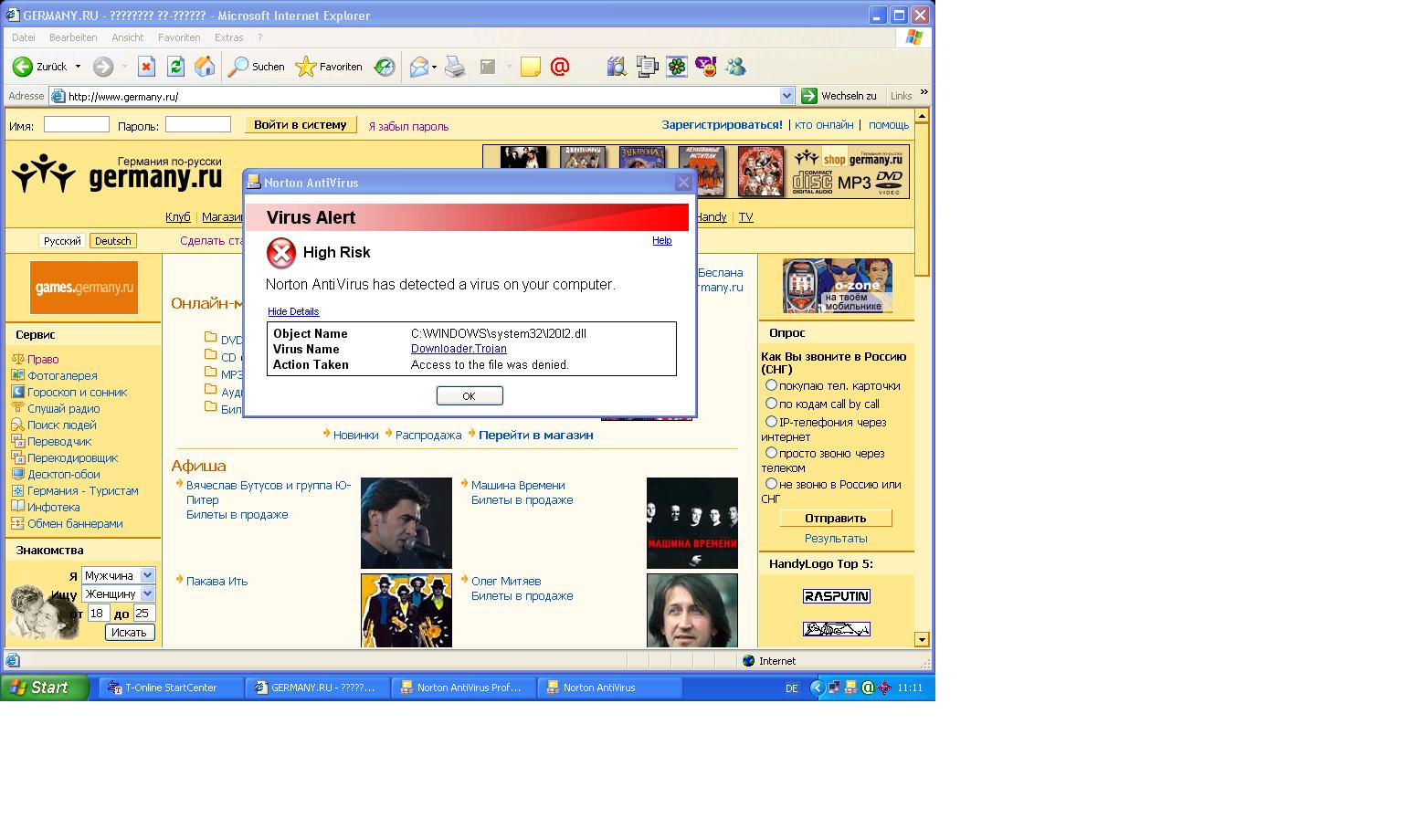Expand the address bar URL dropdown
Viewport: 1425px width, 840px height.
coord(787,96)
